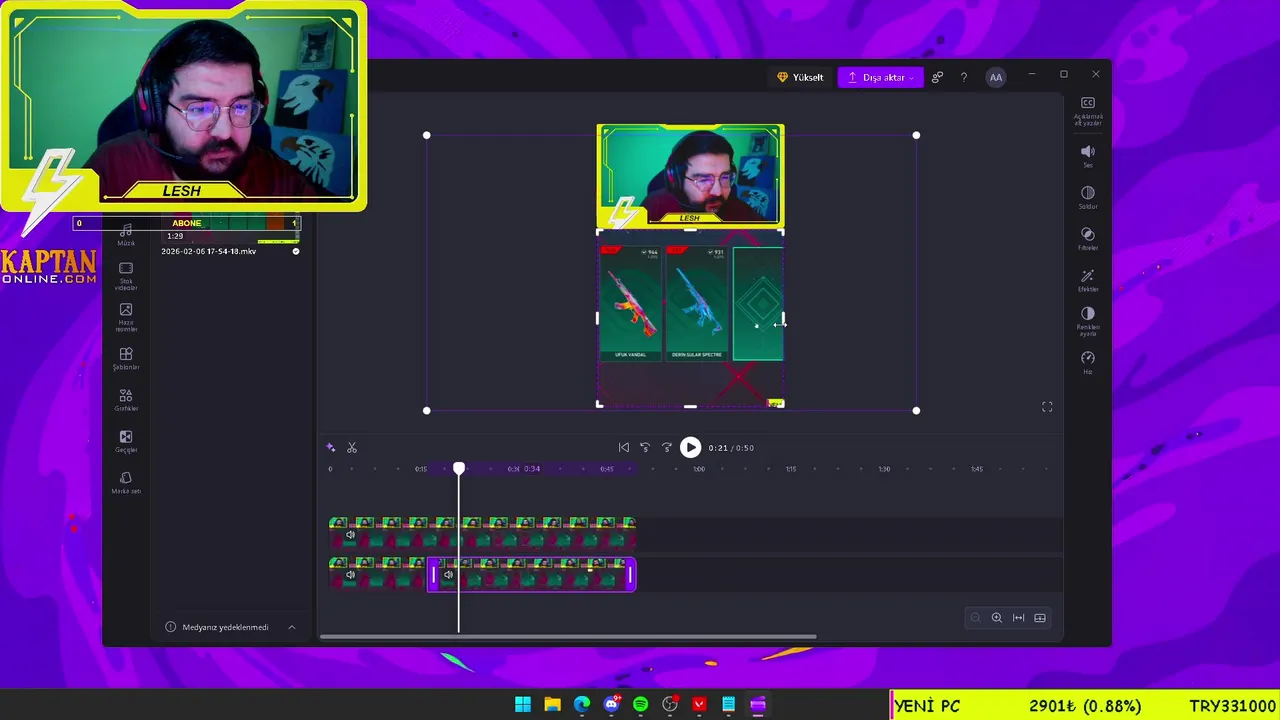This screenshot has width=1280, height=720.
Task: Mute the first clip on the lower track
Action: click(x=350, y=575)
